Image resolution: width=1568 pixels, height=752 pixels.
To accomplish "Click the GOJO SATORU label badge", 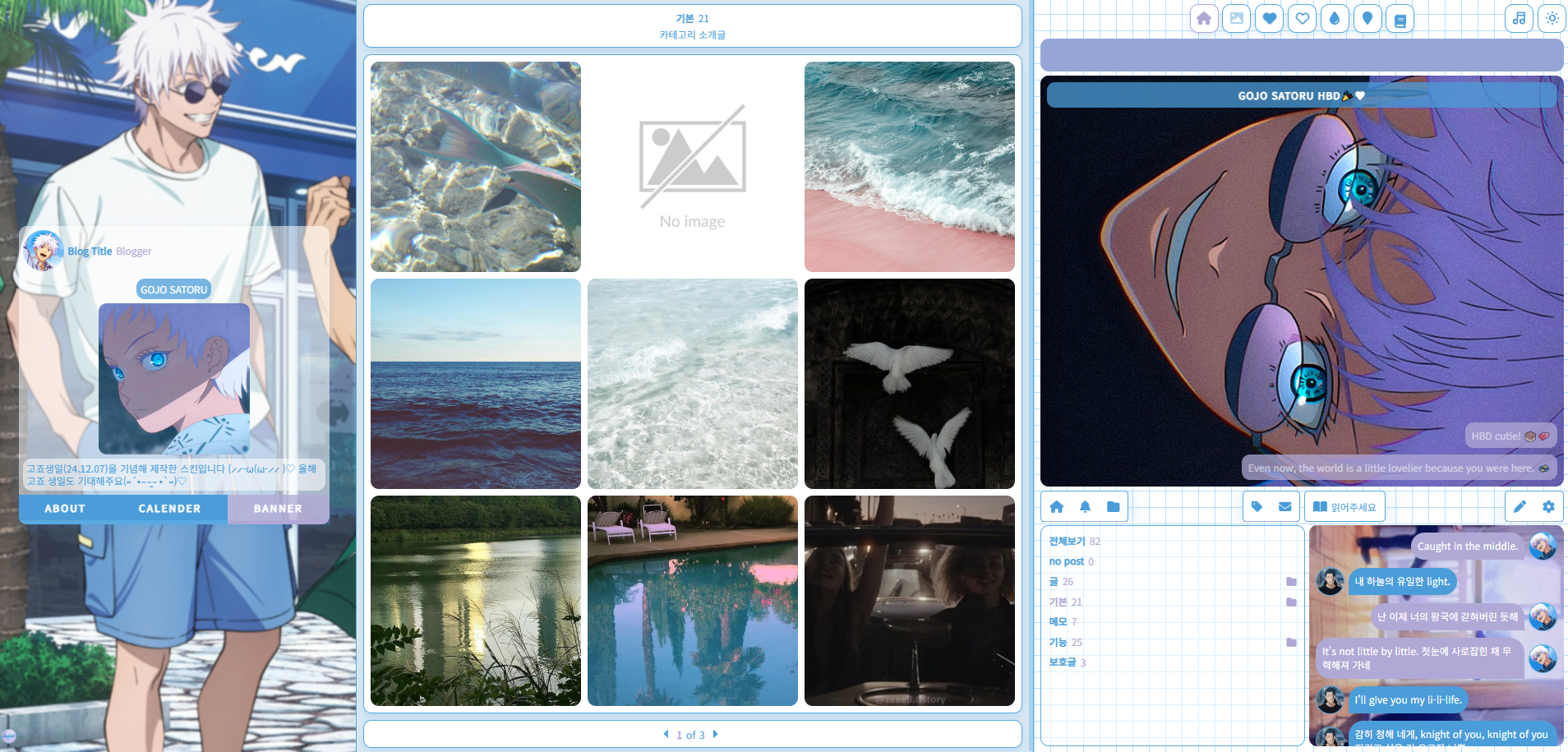I will 173,289.
